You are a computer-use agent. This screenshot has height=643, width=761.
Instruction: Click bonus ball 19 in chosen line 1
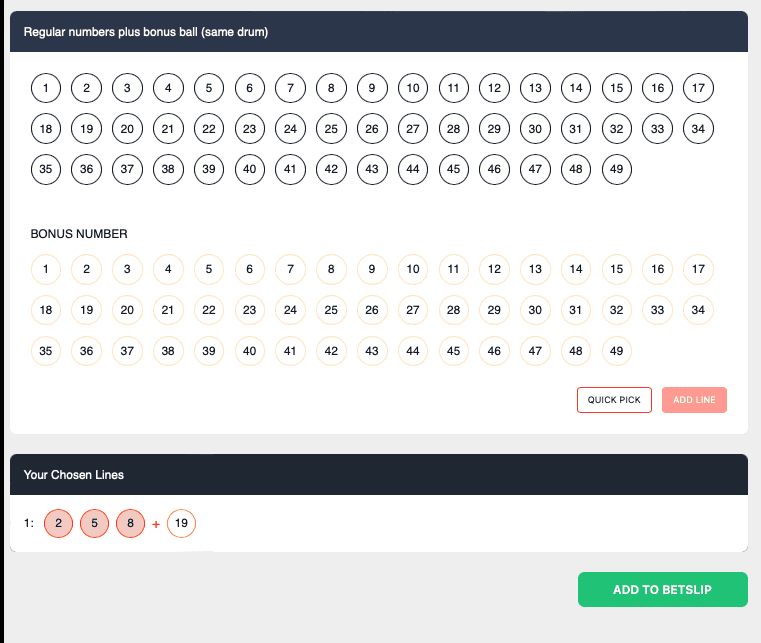click(181, 523)
